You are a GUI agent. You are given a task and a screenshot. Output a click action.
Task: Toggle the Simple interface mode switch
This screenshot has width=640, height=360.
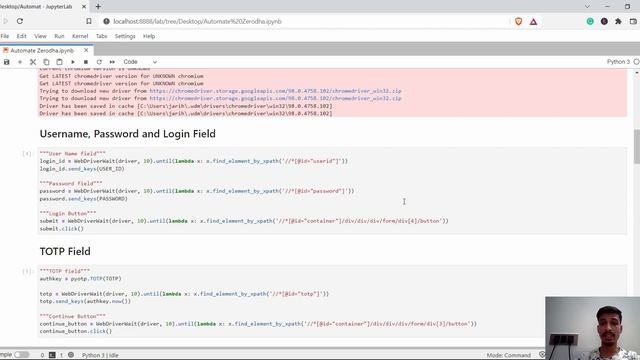point(21,355)
